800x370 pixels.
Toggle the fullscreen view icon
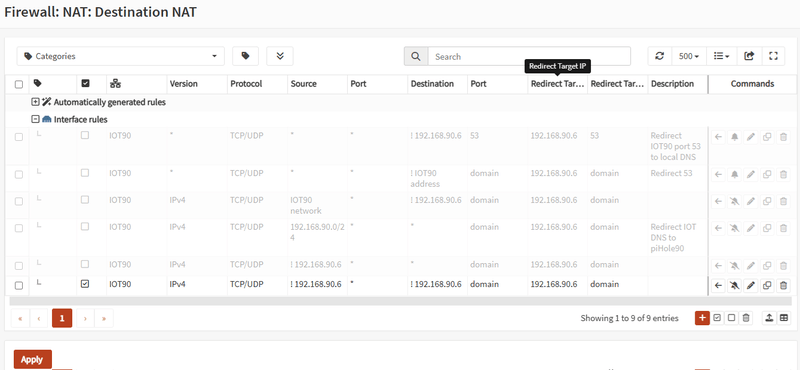pyautogui.click(x=773, y=56)
